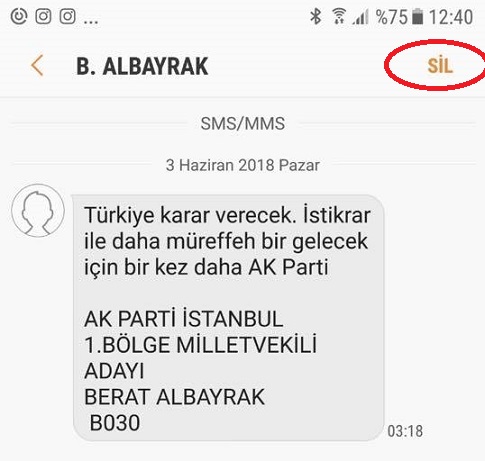Tap the BERAT ALBAYRAK line in message

coord(174,397)
